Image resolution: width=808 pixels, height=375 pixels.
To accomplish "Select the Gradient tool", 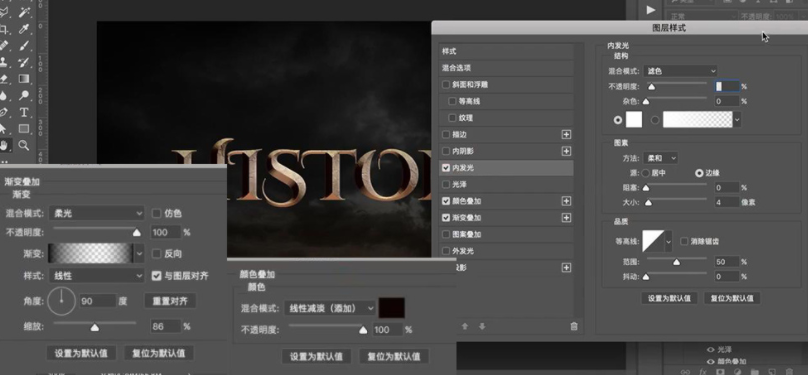I will tap(24, 79).
